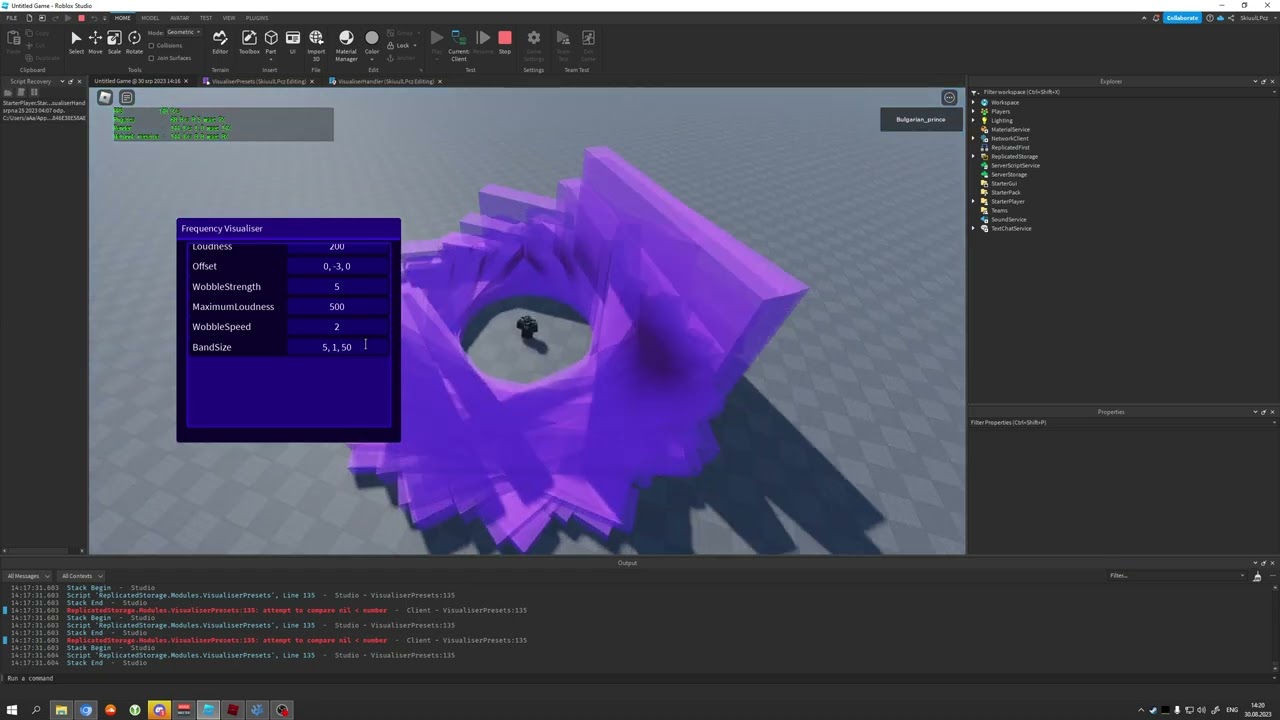Open the in-game chat icon
The height and width of the screenshot is (720, 1280).
coord(127,97)
